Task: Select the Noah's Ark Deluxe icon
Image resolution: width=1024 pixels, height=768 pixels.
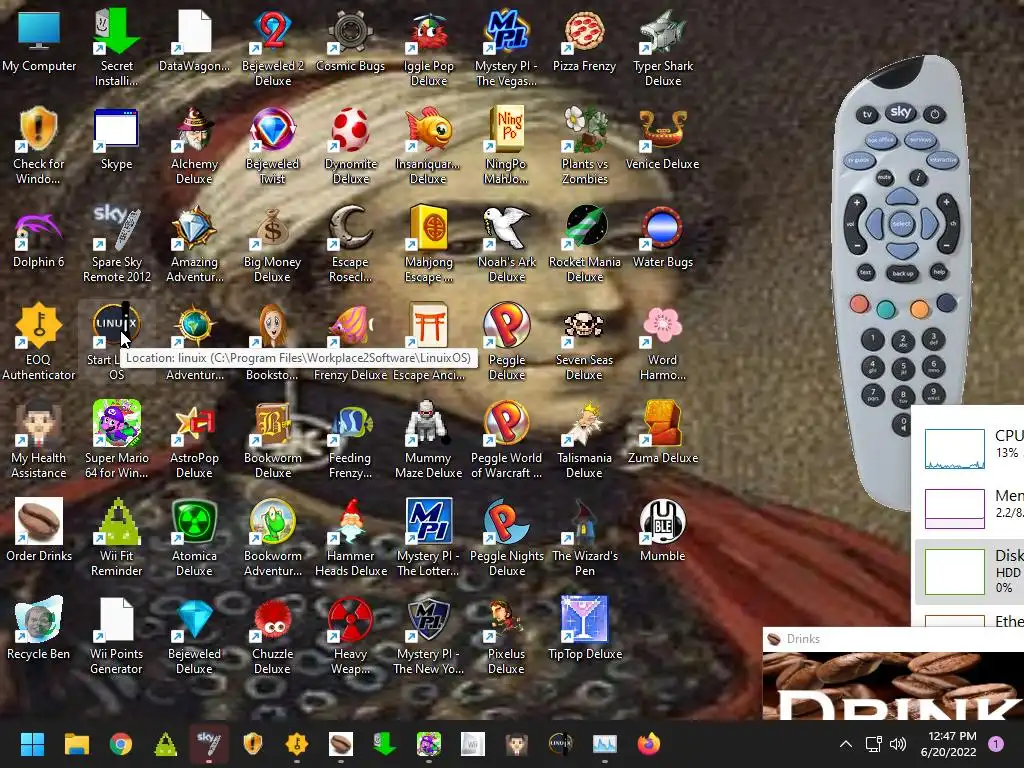Action: 506,245
